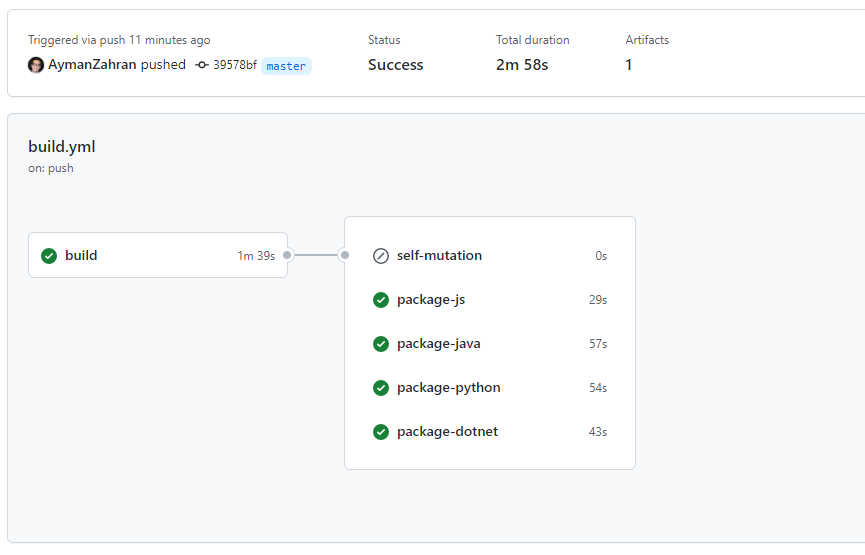Click the green checkmark beside package-java

click(x=380, y=344)
